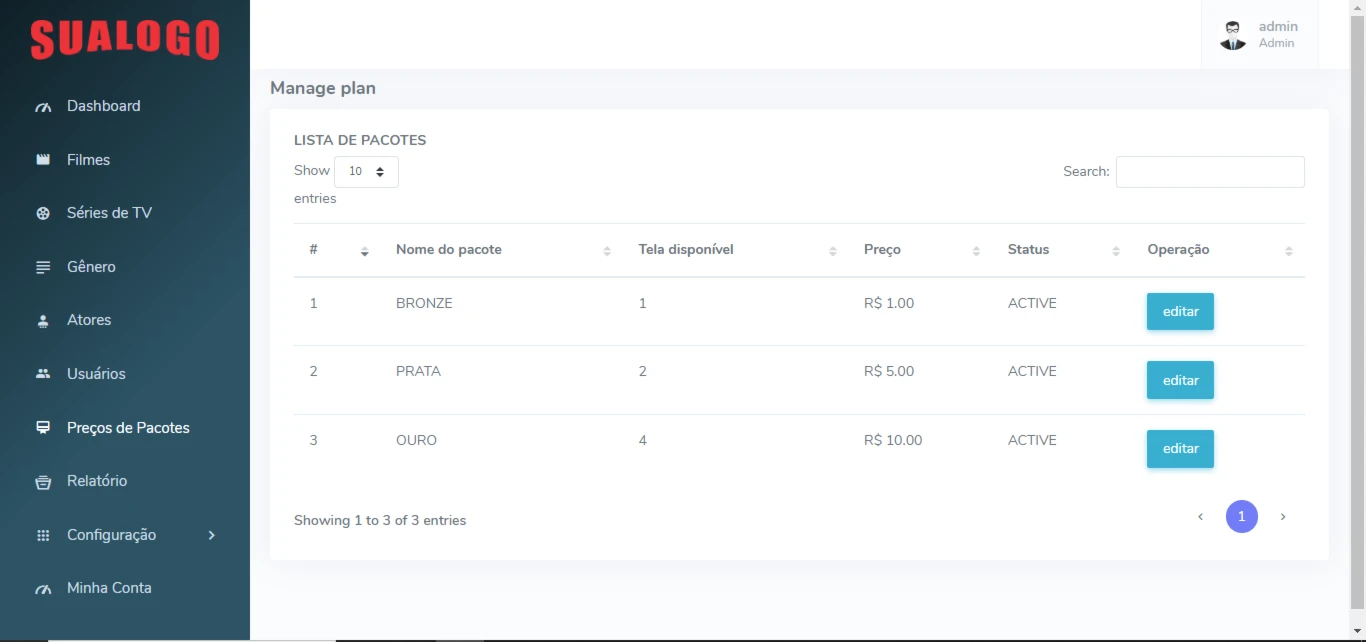Click the Usuários group icon

tap(43, 374)
